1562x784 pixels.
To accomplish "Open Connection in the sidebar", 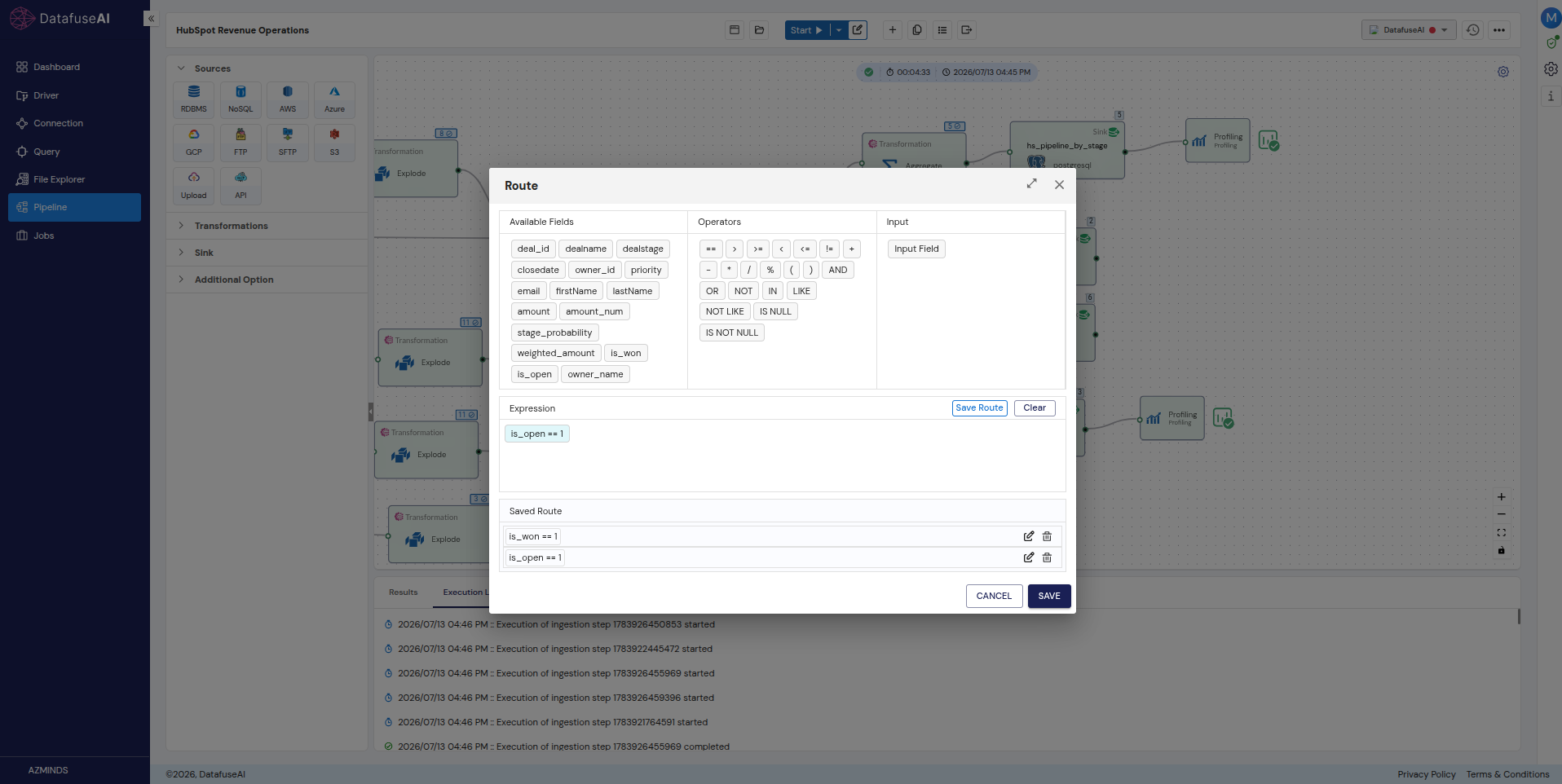I will point(74,123).
